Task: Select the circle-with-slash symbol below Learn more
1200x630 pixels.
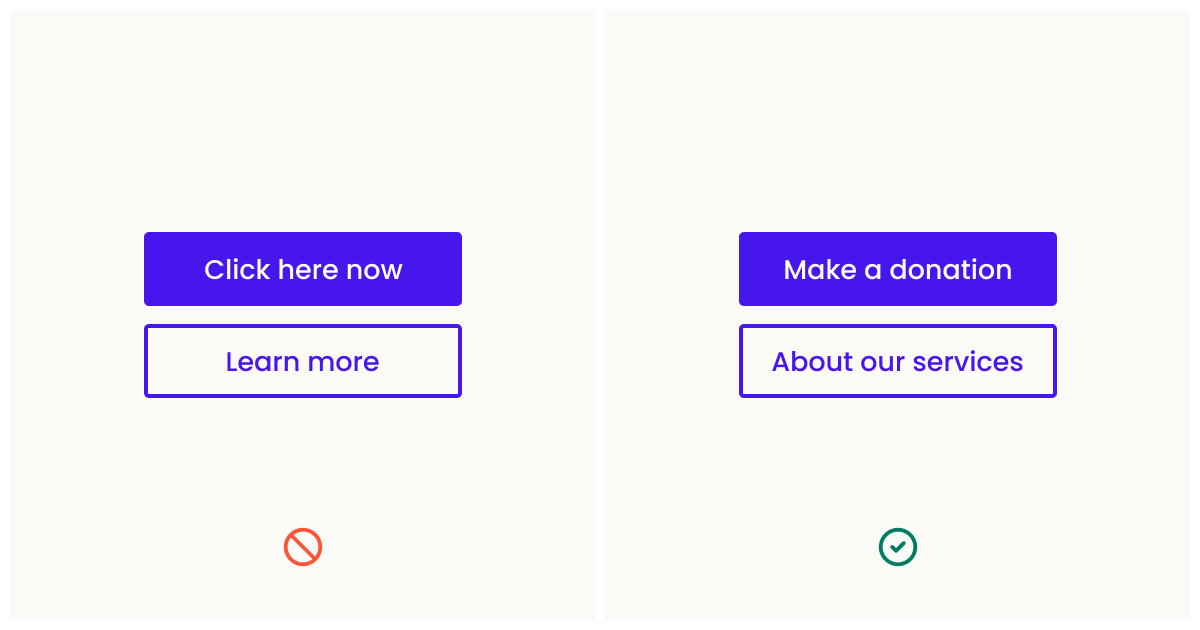Action: pyautogui.click(x=303, y=546)
